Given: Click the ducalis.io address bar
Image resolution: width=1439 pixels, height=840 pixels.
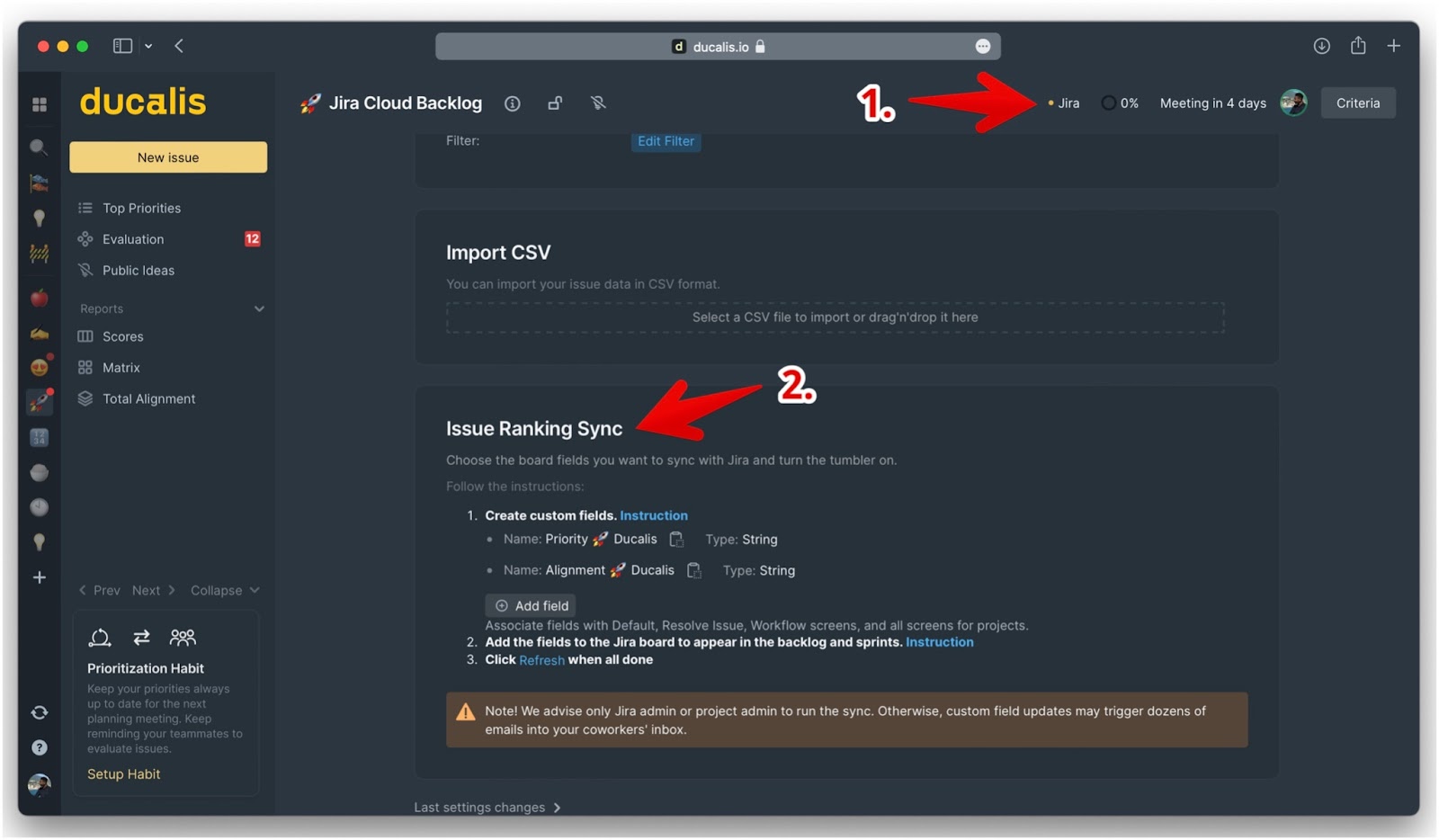Looking at the screenshot, I should pyautogui.click(x=718, y=47).
